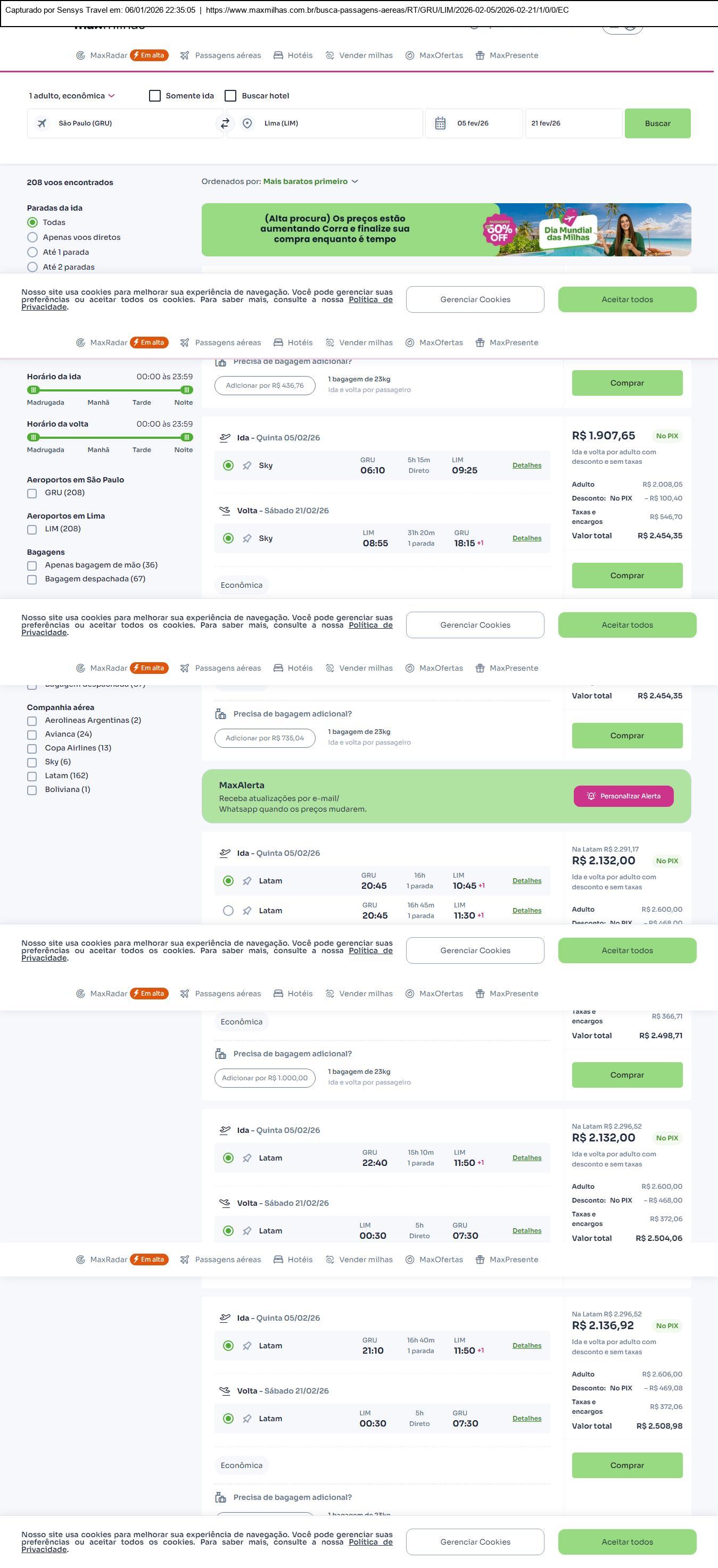Pin the Latam 22:40 outbound flight
This screenshot has height=1568, width=718.
coord(247,1158)
